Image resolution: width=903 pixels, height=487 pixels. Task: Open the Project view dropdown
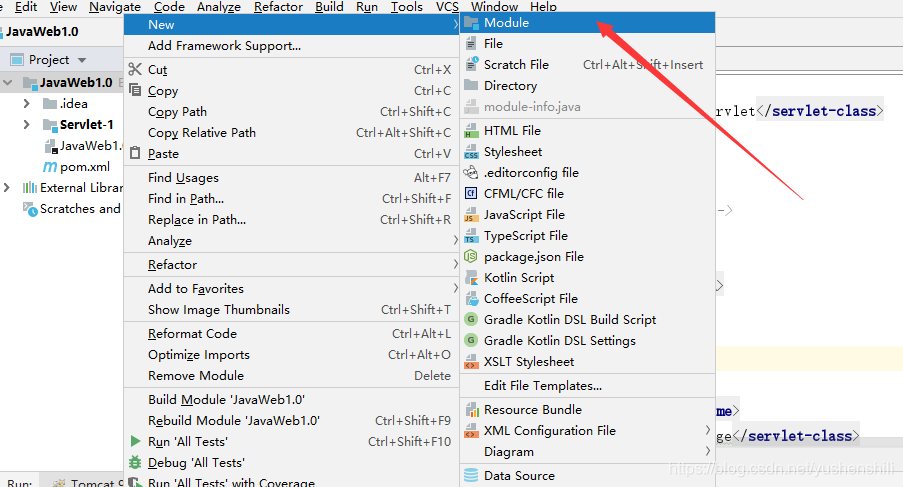82,60
